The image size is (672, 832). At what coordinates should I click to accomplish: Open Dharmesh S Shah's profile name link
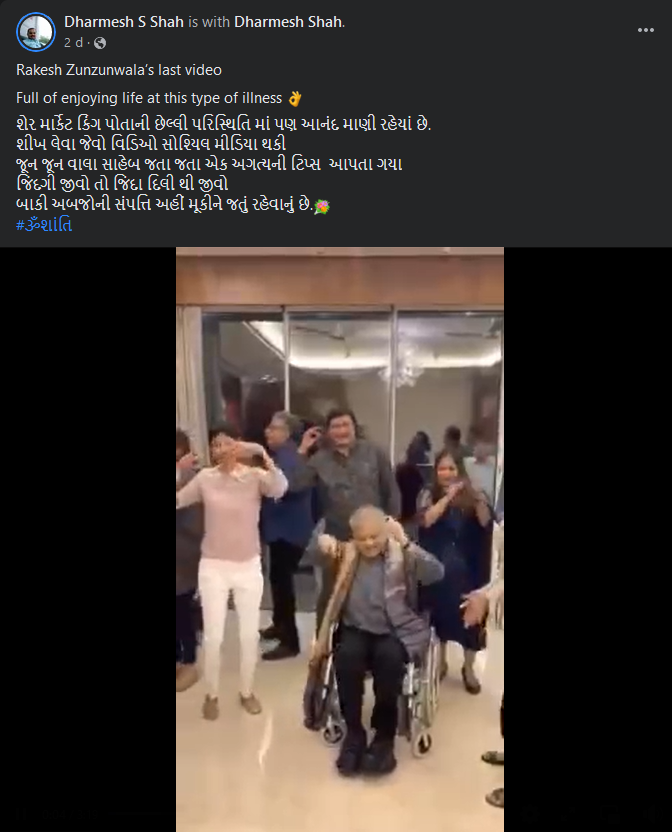(124, 22)
